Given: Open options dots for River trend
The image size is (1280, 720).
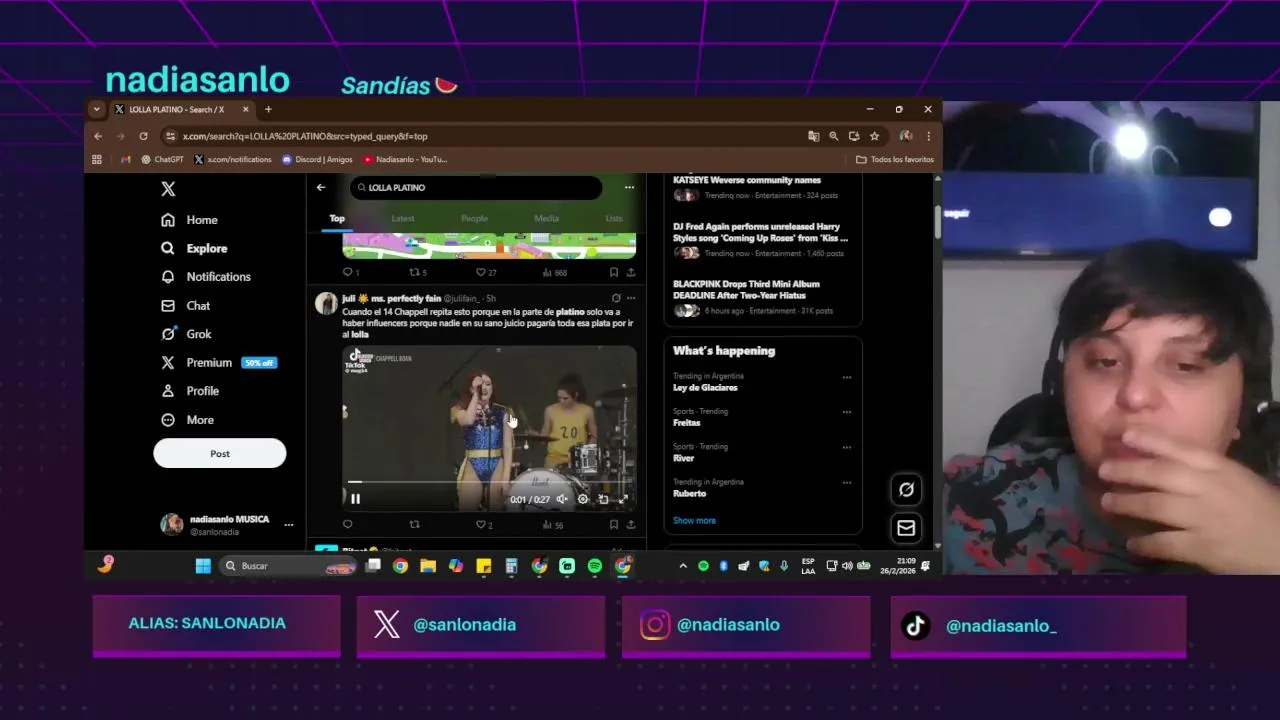Looking at the screenshot, I should coord(846,447).
